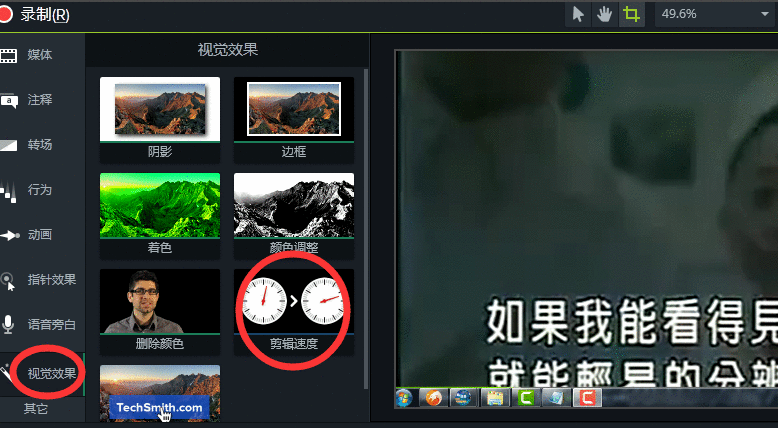Click the effects panel vertical scrollbar

point(366,228)
